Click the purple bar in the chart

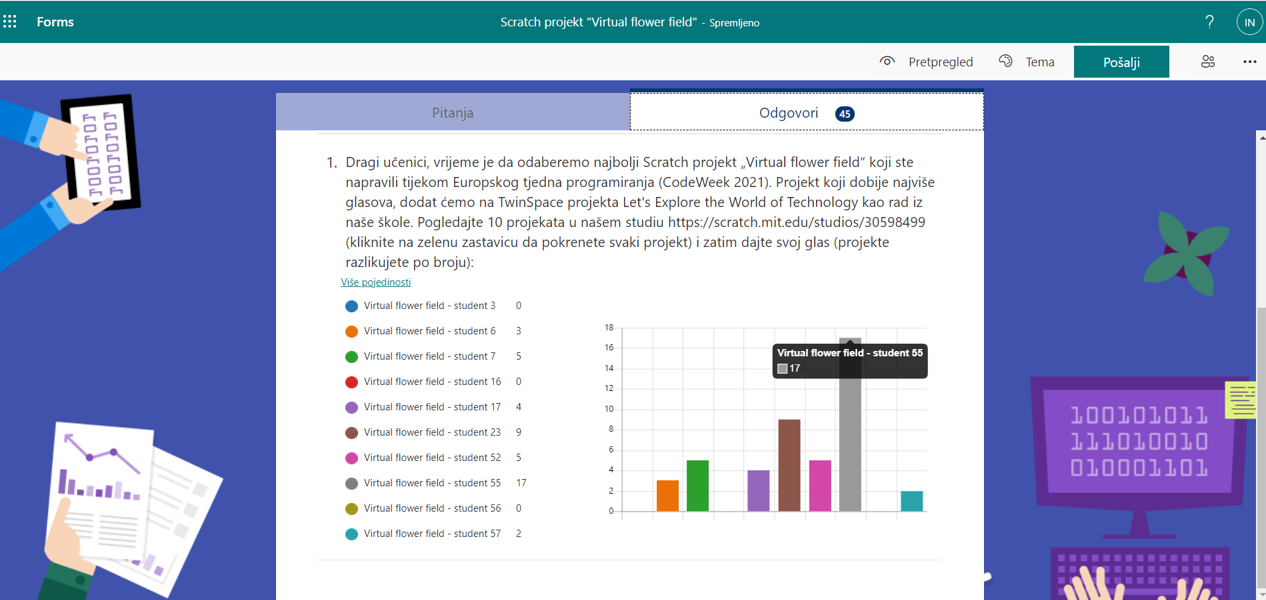pyautogui.click(x=759, y=491)
